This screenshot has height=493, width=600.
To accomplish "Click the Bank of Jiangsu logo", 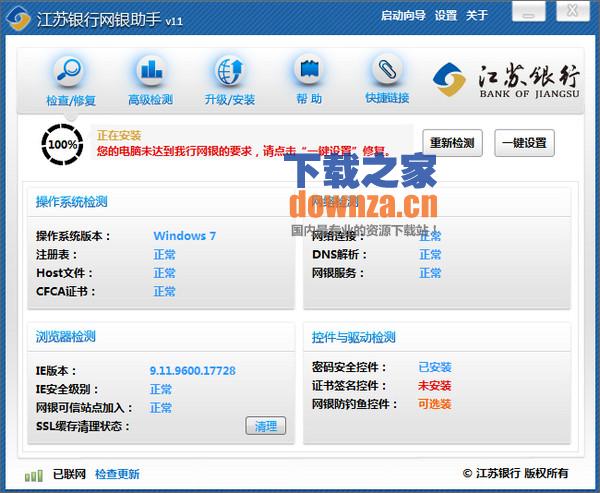I will click(x=506, y=80).
